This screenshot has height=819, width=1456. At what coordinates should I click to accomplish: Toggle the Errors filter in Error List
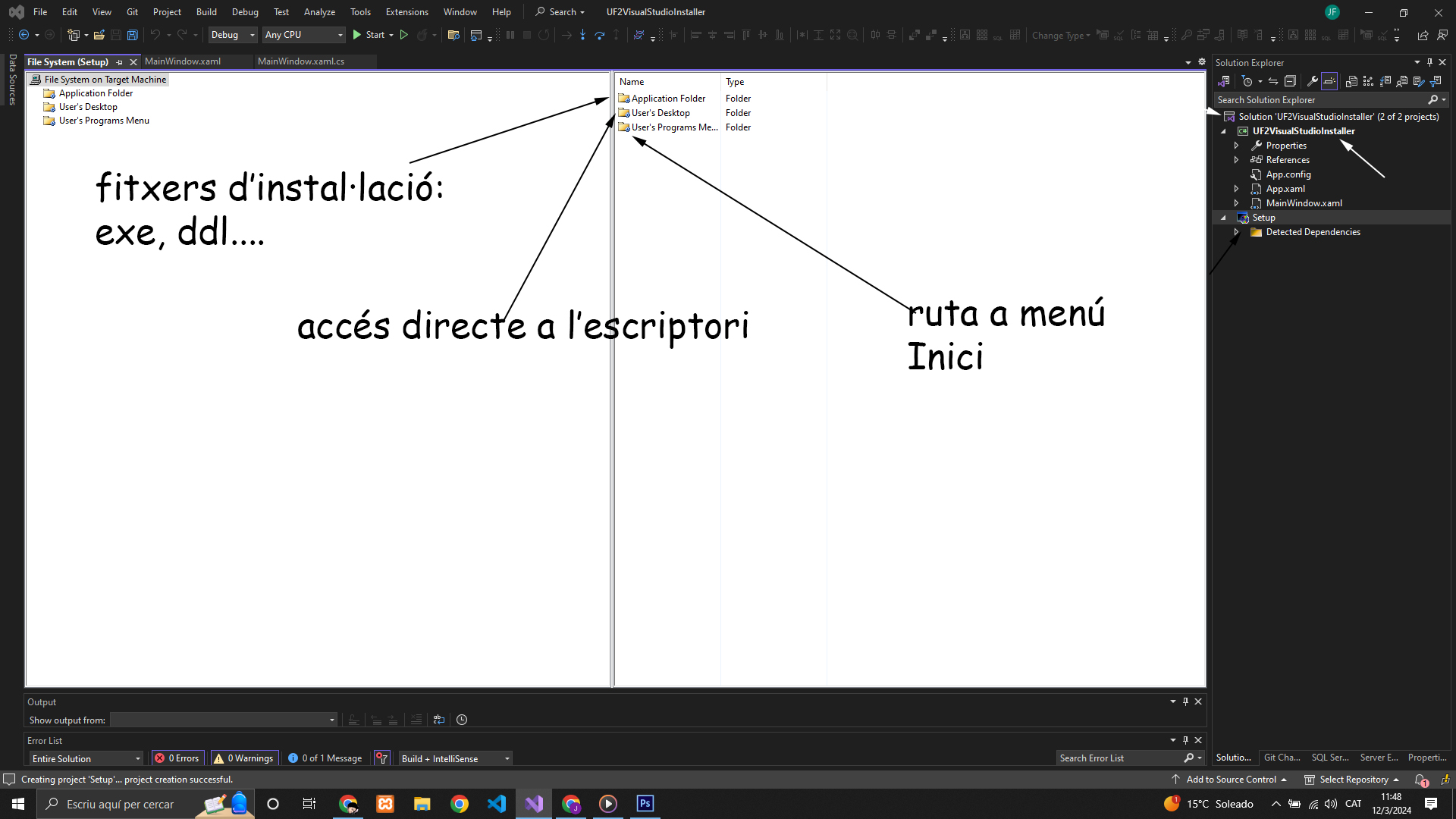coord(177,758)
